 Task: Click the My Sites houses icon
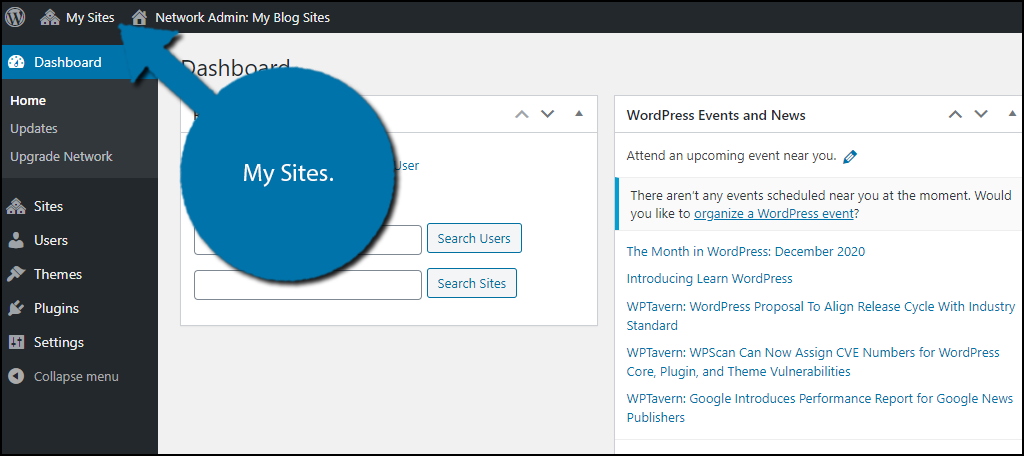tap(50, 18)
